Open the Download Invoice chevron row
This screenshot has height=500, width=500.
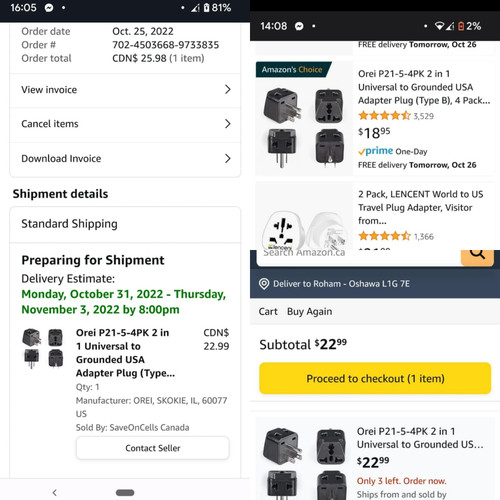point(125,159)
